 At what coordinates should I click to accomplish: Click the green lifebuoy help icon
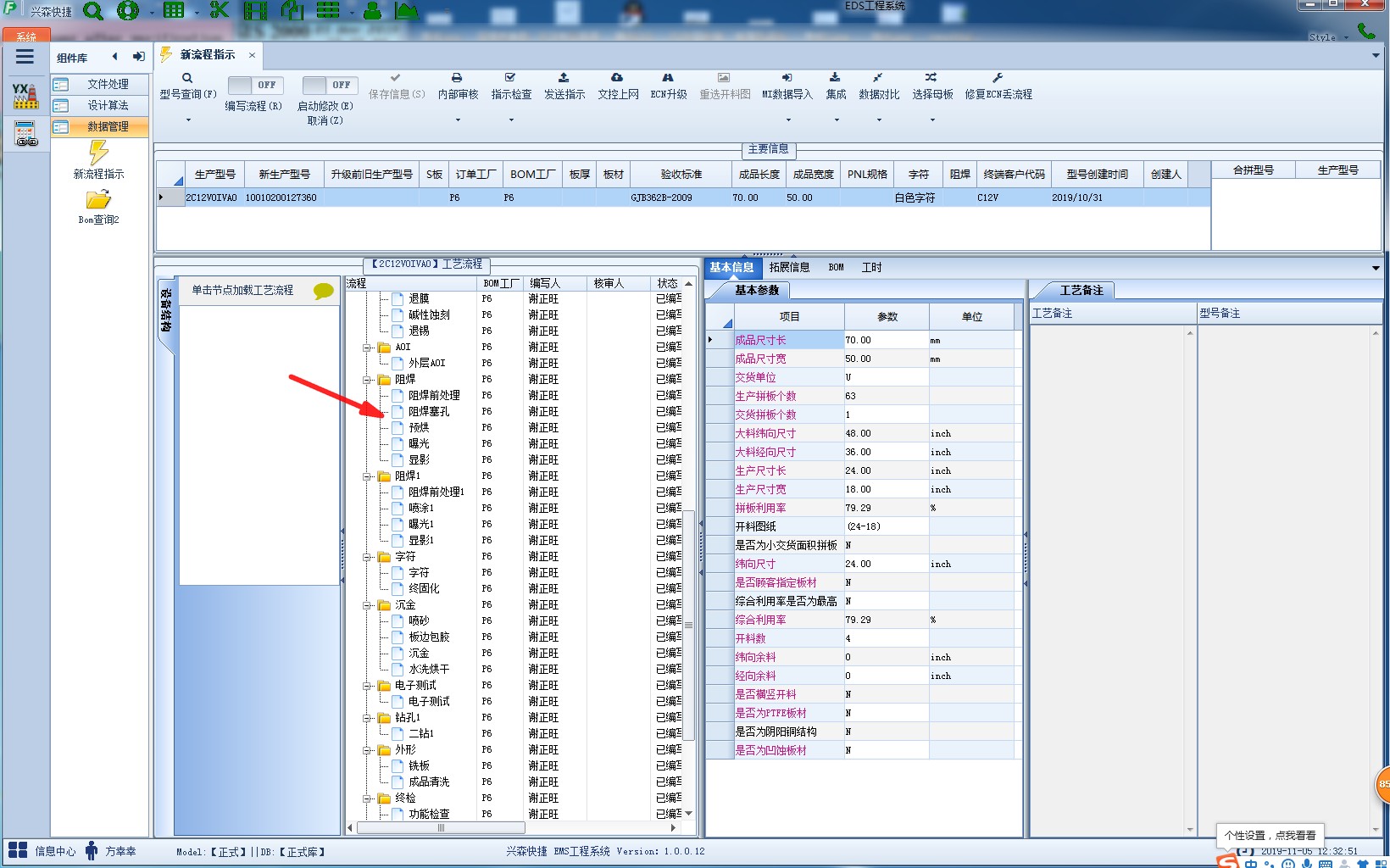pyautogui.click(x=128, y=10)
